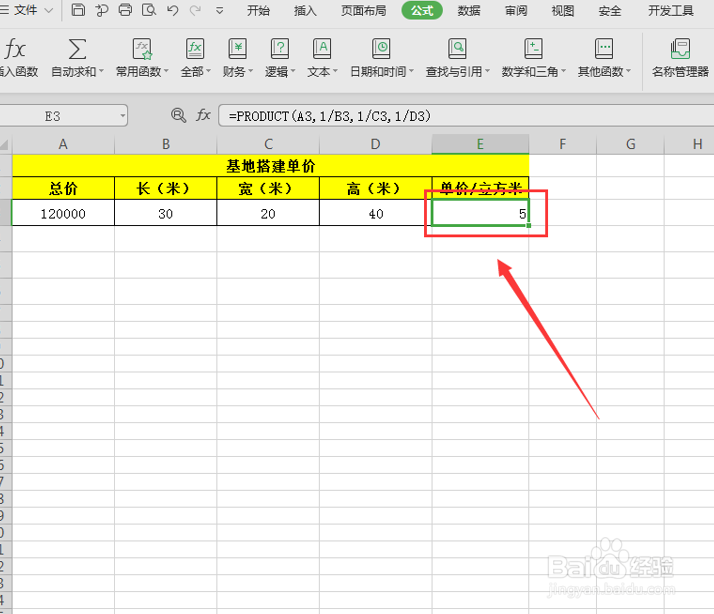Open the Other Functions (其他函数) icon
This screenshot has height=614, width=714.
[x=604, y=49]
